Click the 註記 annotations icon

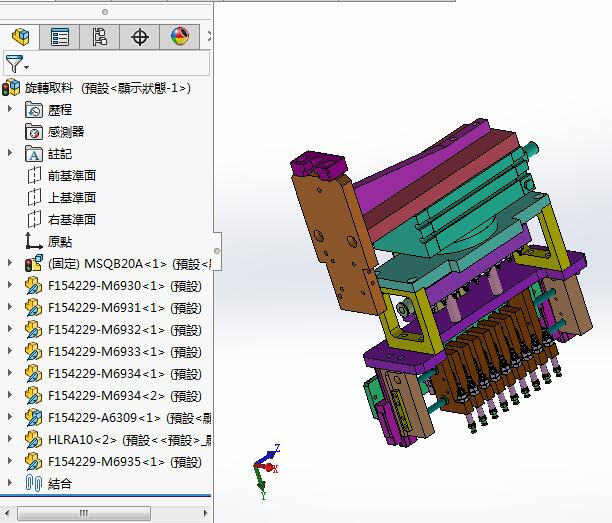coord(34,154)
